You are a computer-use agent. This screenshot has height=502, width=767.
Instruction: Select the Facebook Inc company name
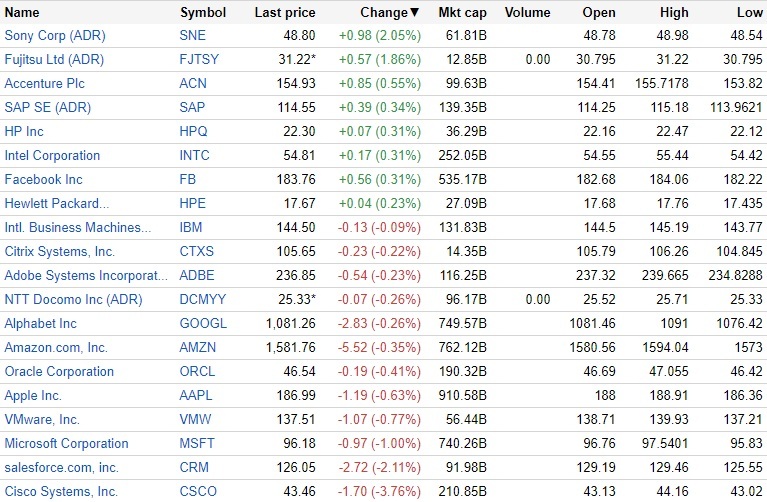(43, 179)
